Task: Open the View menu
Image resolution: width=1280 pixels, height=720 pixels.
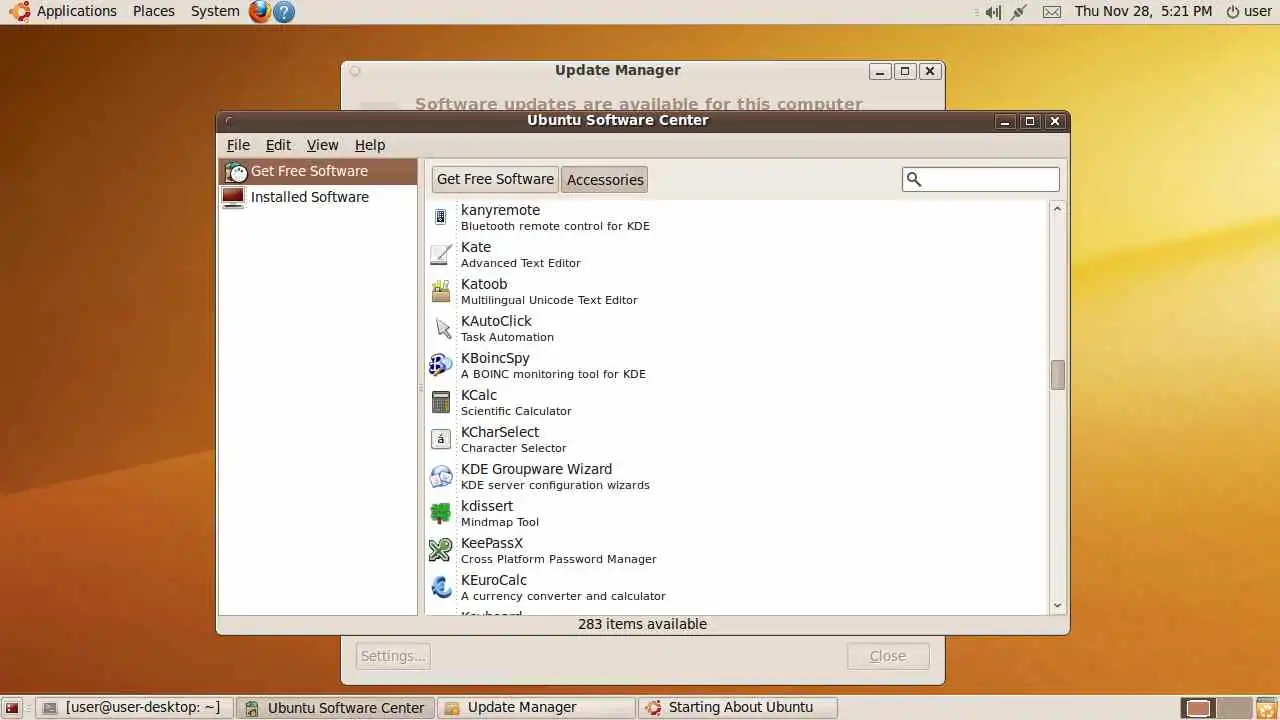Action: pyautogui.click(x=322, y=145)
